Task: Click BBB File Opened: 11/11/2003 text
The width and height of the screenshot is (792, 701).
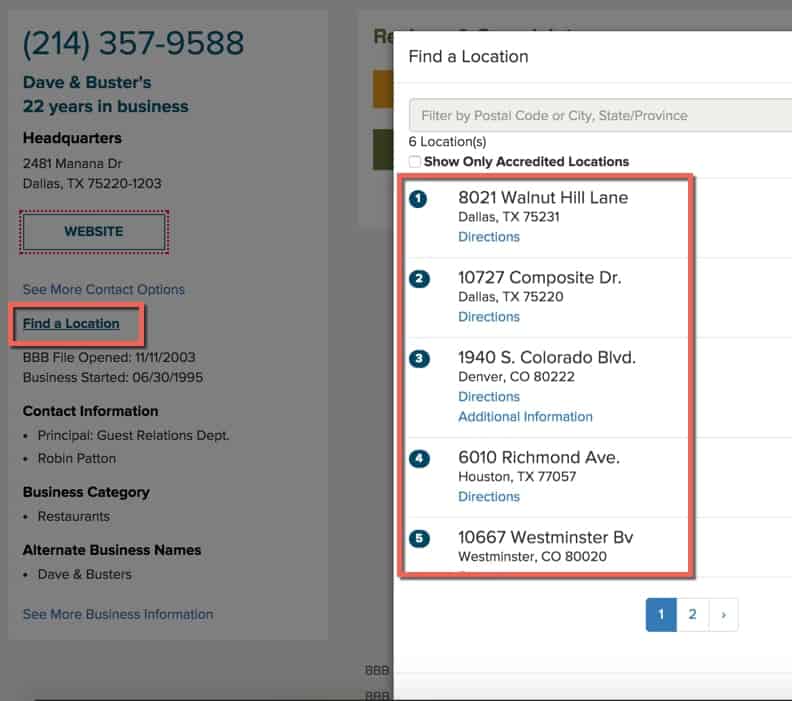Action: pyautogui.click(x=109, y=357)
